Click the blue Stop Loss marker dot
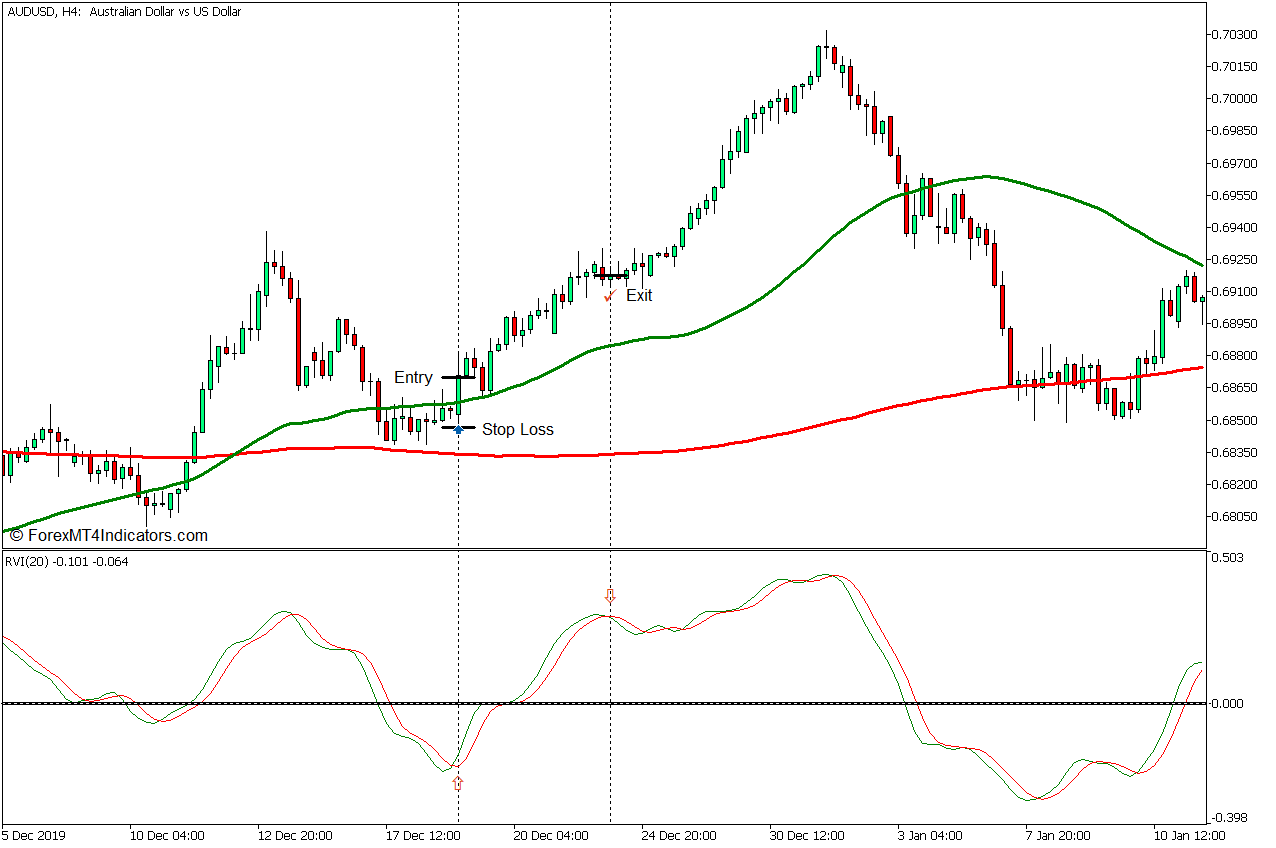 point(458,429)
